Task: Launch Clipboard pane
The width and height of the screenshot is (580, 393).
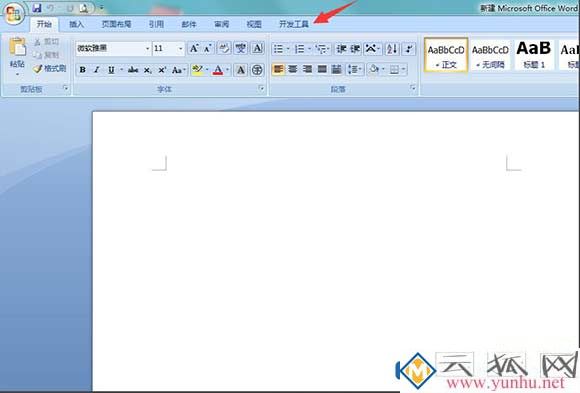Action: click(x=66, y=88)
